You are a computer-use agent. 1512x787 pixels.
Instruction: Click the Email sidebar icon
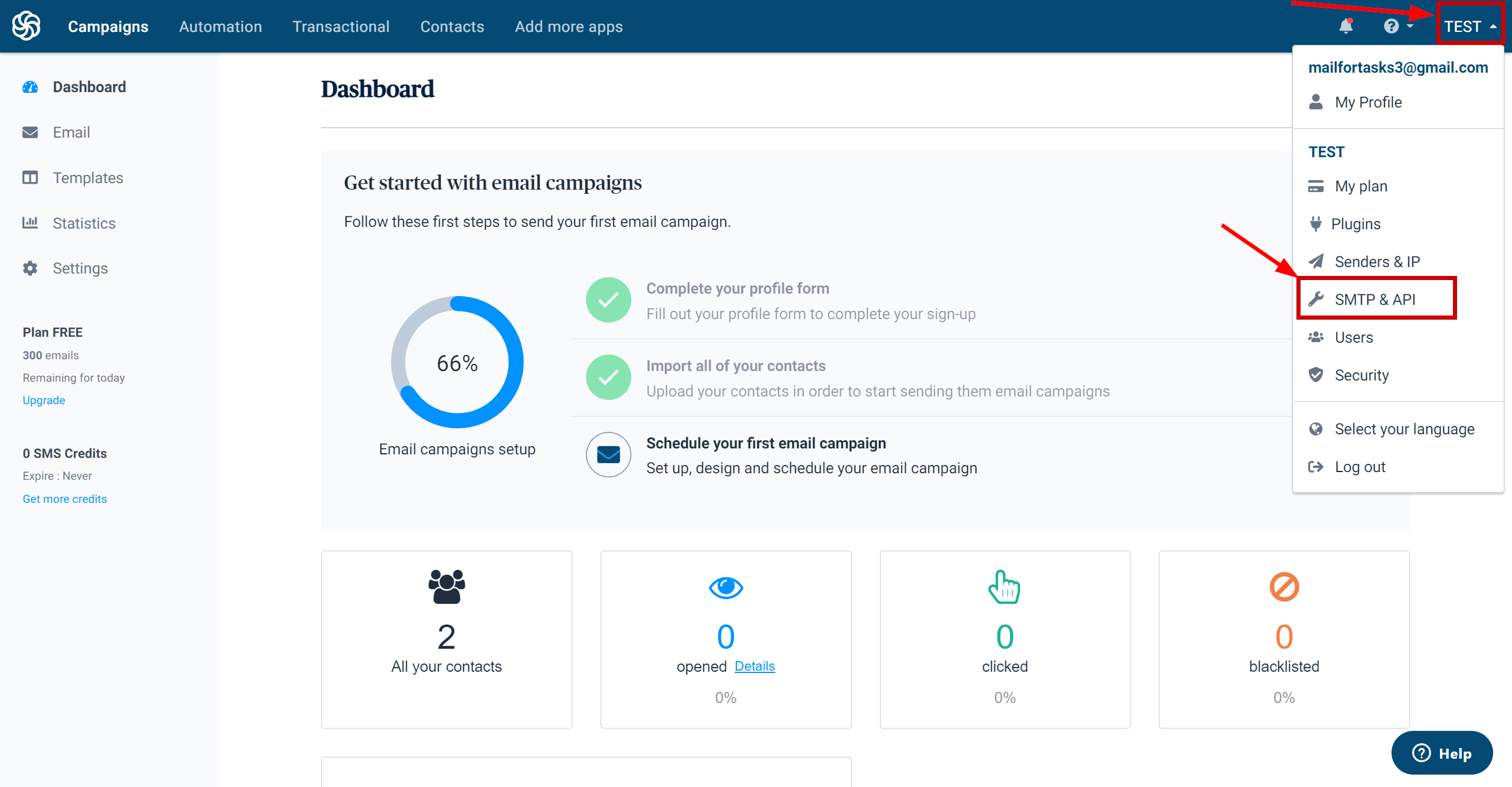(x=31, y=132)
